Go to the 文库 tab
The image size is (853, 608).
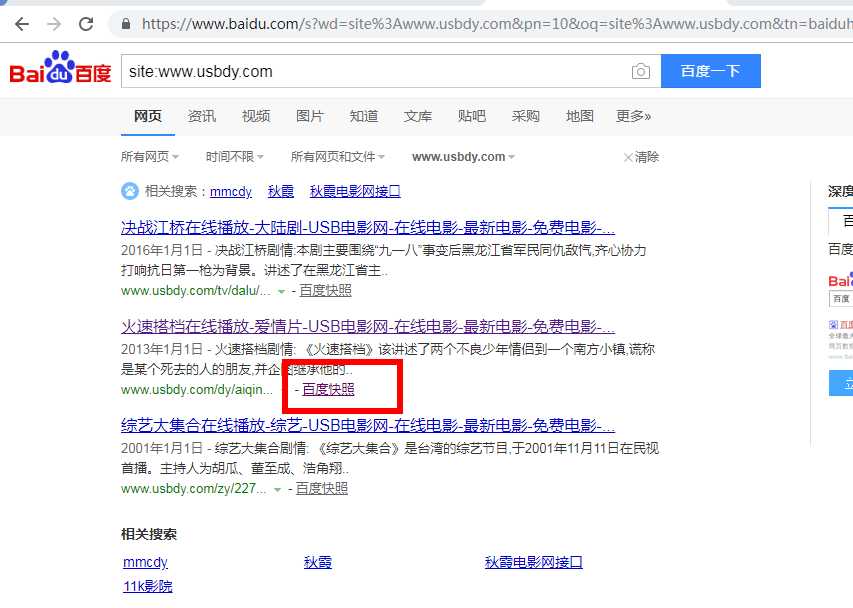(x=418, y=116)
